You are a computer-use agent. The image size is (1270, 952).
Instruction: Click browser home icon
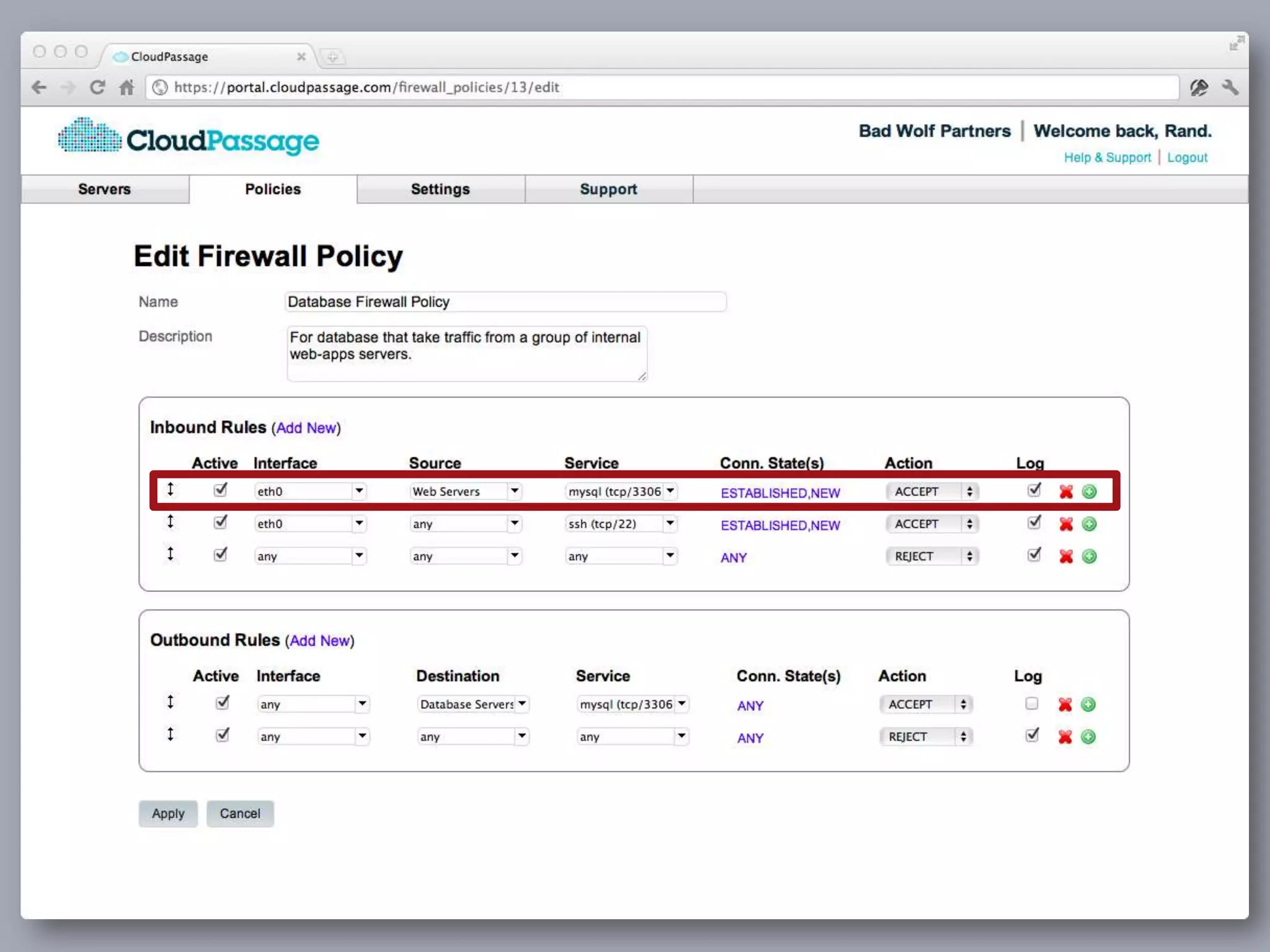tap(127, 87)
